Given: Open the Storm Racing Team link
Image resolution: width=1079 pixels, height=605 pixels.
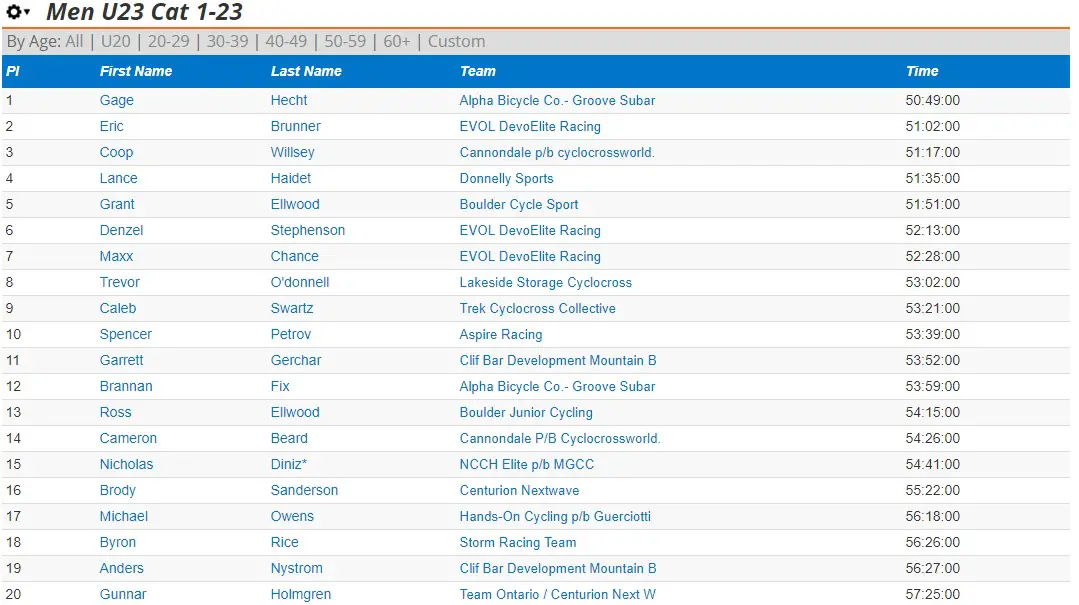Looking at the screenshot, I should point(518,543).
